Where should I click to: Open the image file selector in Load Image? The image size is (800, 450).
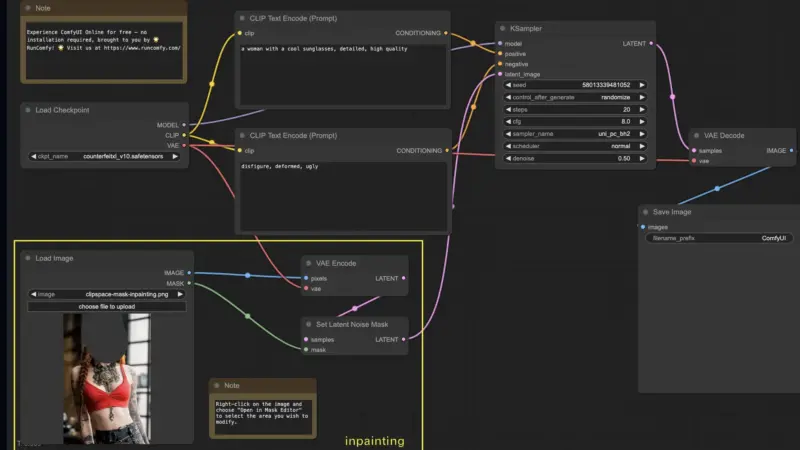tap(106, 294)
